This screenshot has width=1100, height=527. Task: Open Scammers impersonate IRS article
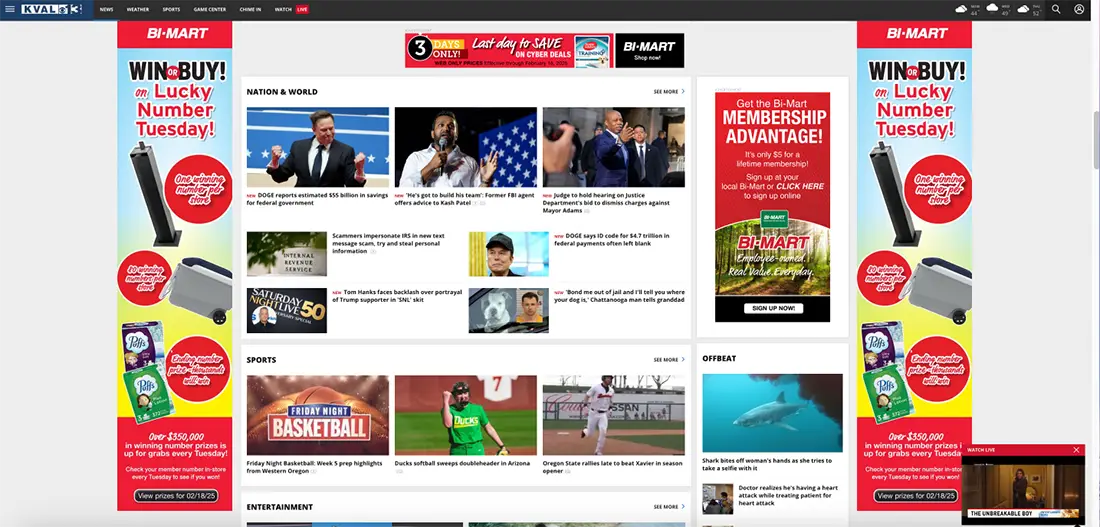click(388, 244)
